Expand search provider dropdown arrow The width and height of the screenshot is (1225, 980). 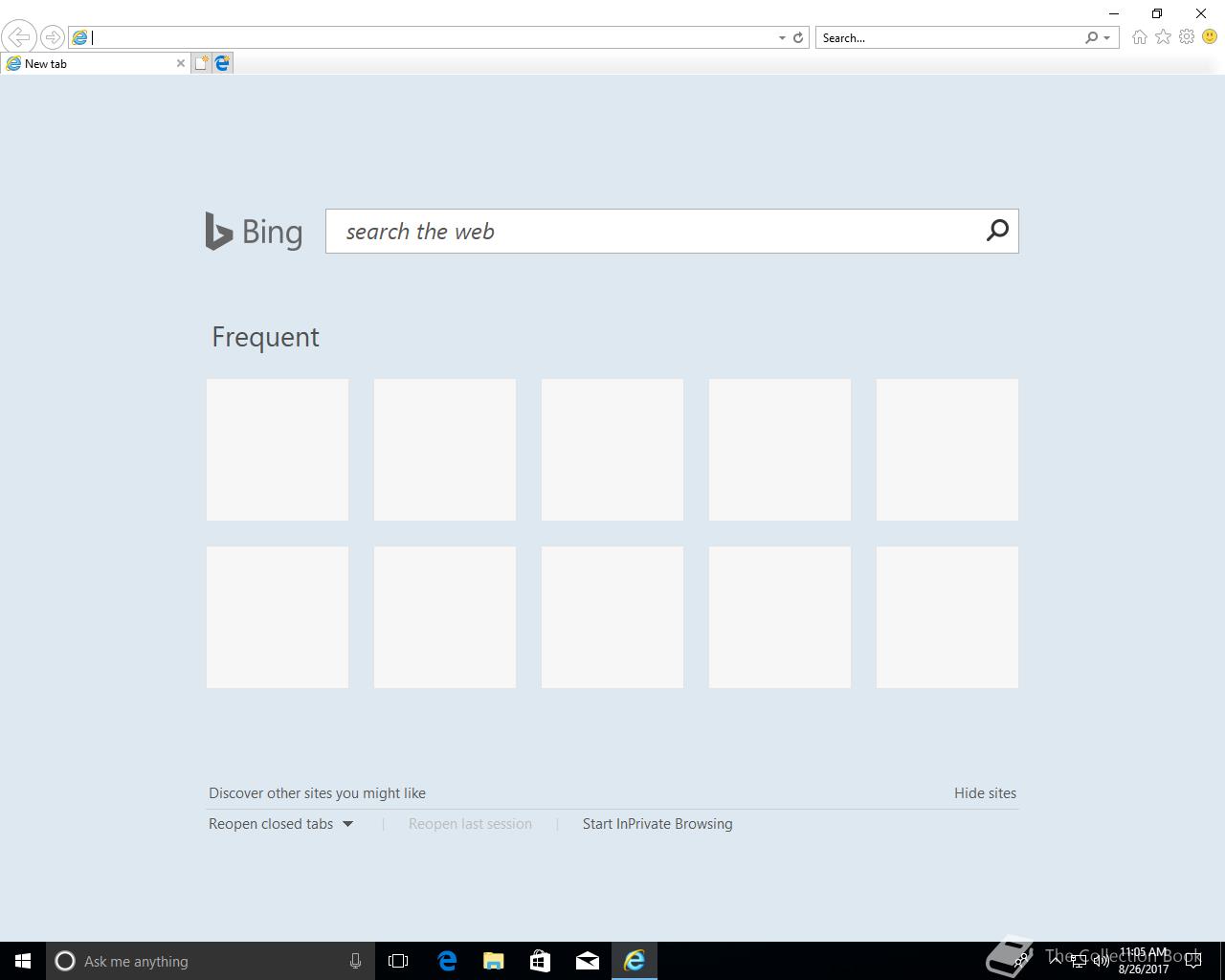click(1107, 38)
